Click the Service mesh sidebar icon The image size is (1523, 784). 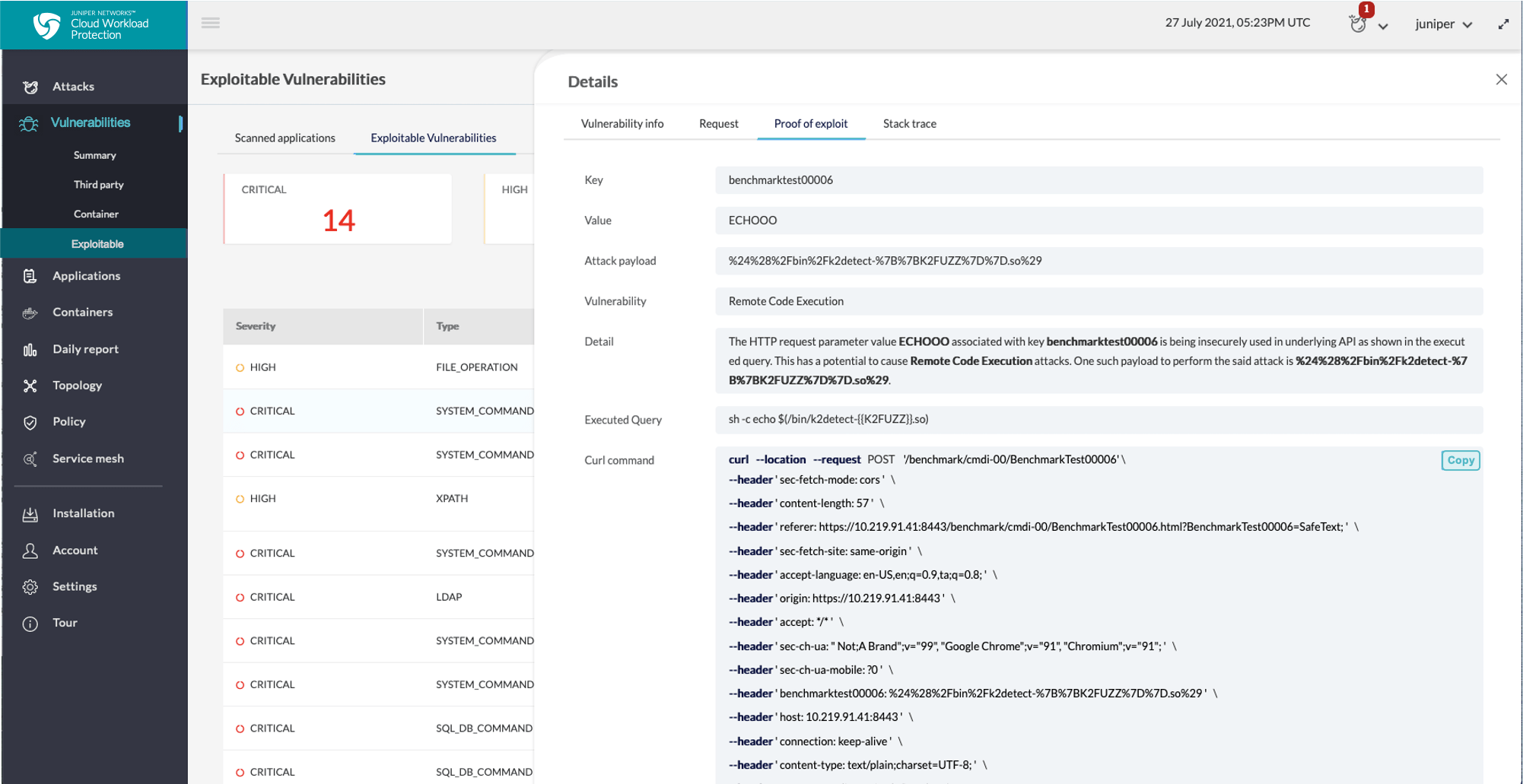point(30,459)
